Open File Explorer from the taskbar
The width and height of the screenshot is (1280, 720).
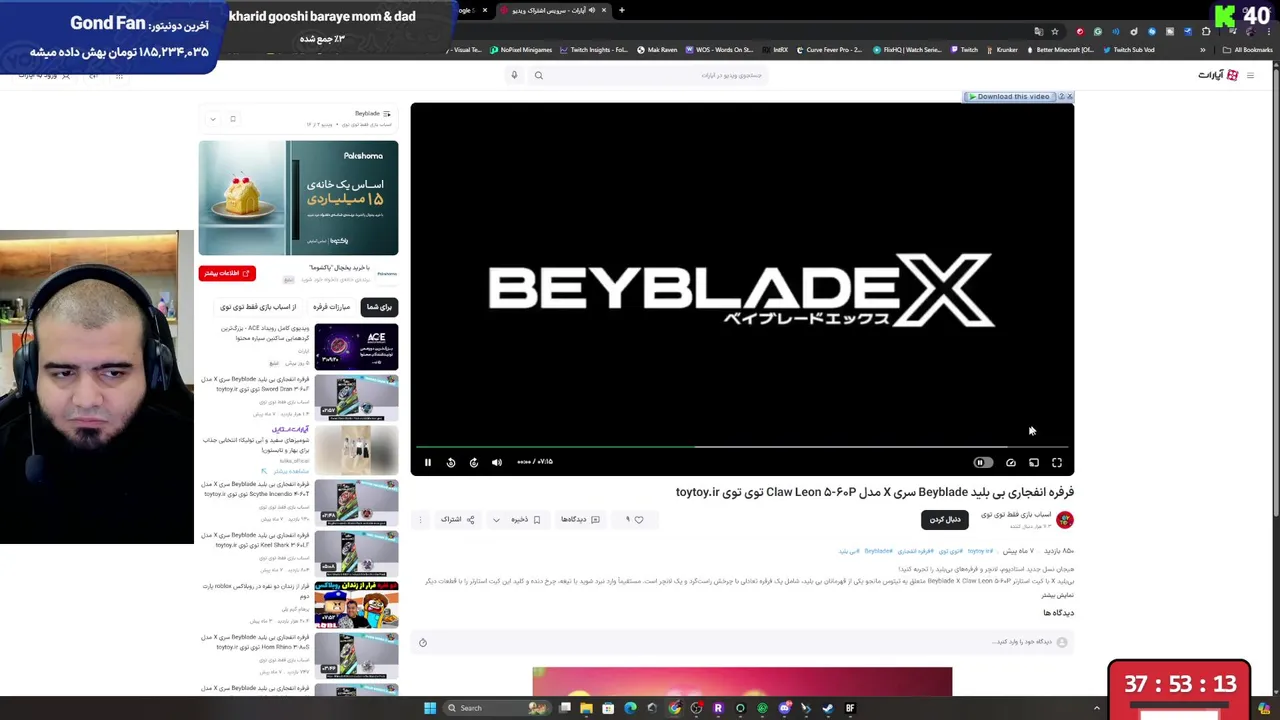586,708
